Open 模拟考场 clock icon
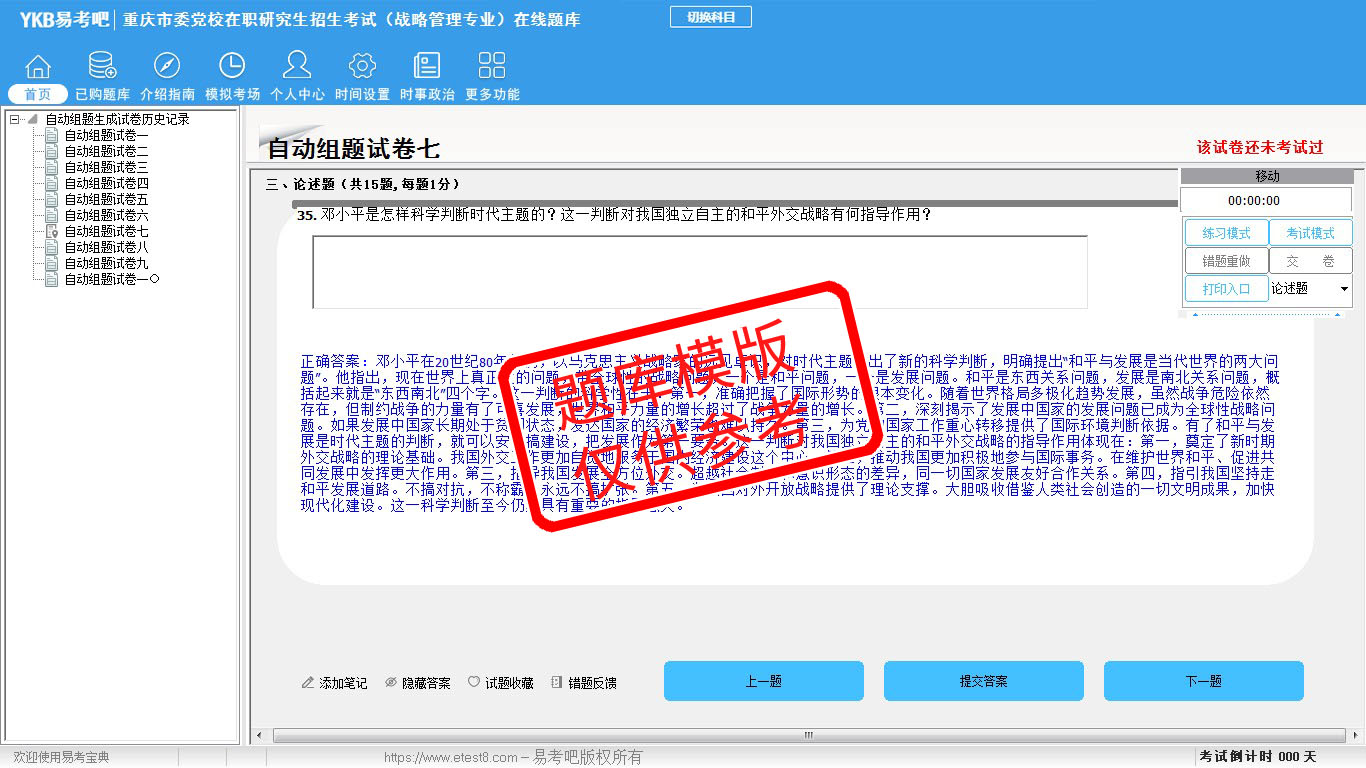1366x768 pixels. 232,67
